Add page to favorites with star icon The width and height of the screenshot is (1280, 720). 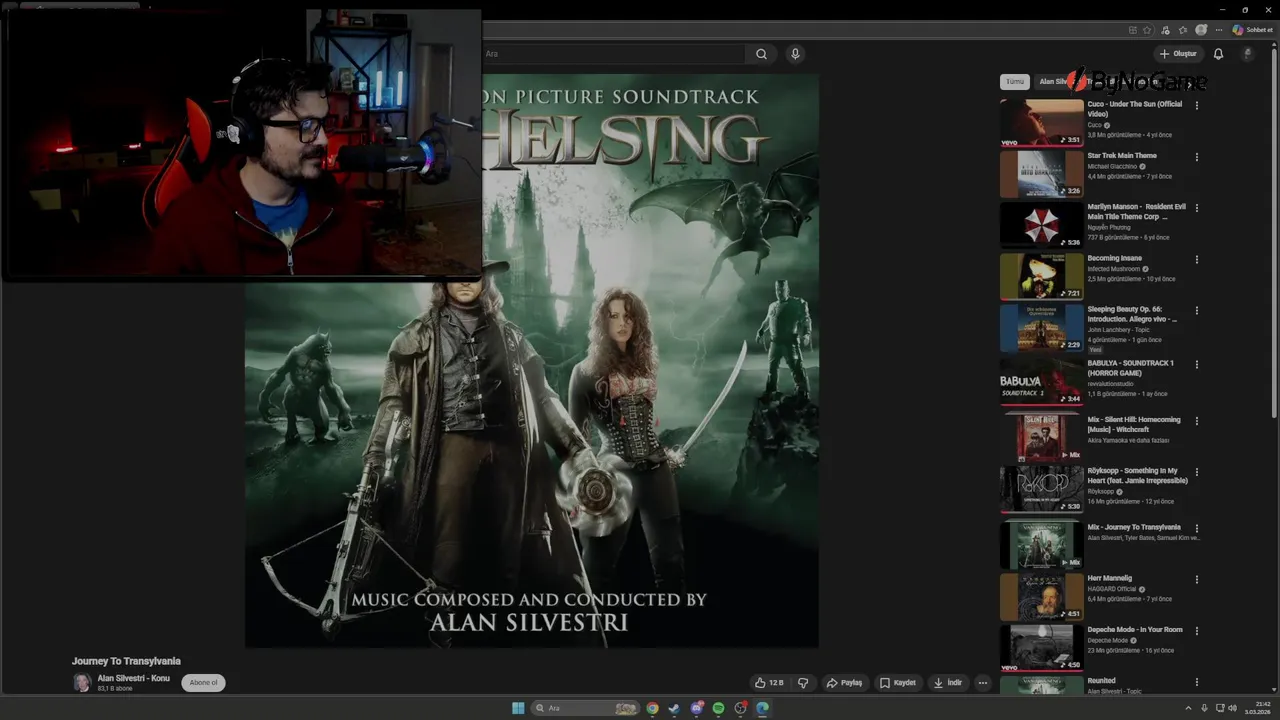1147,30
